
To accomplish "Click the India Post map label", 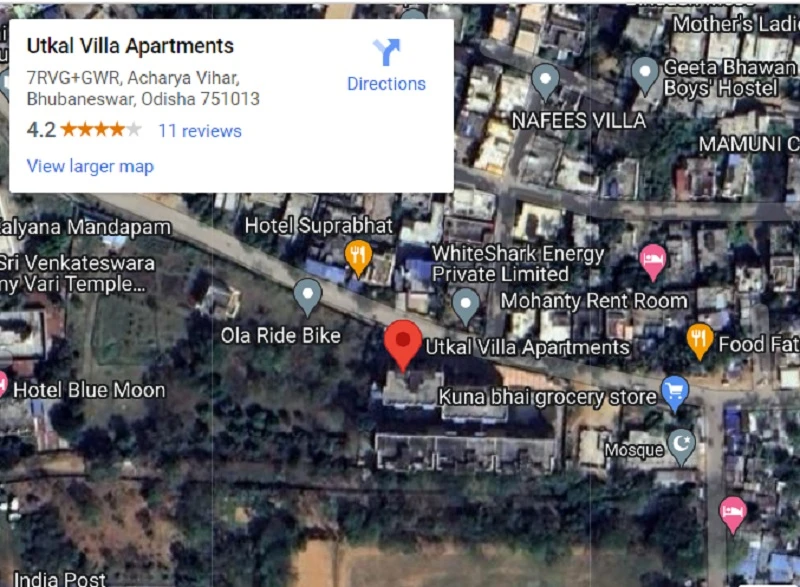I will (60, 579).
